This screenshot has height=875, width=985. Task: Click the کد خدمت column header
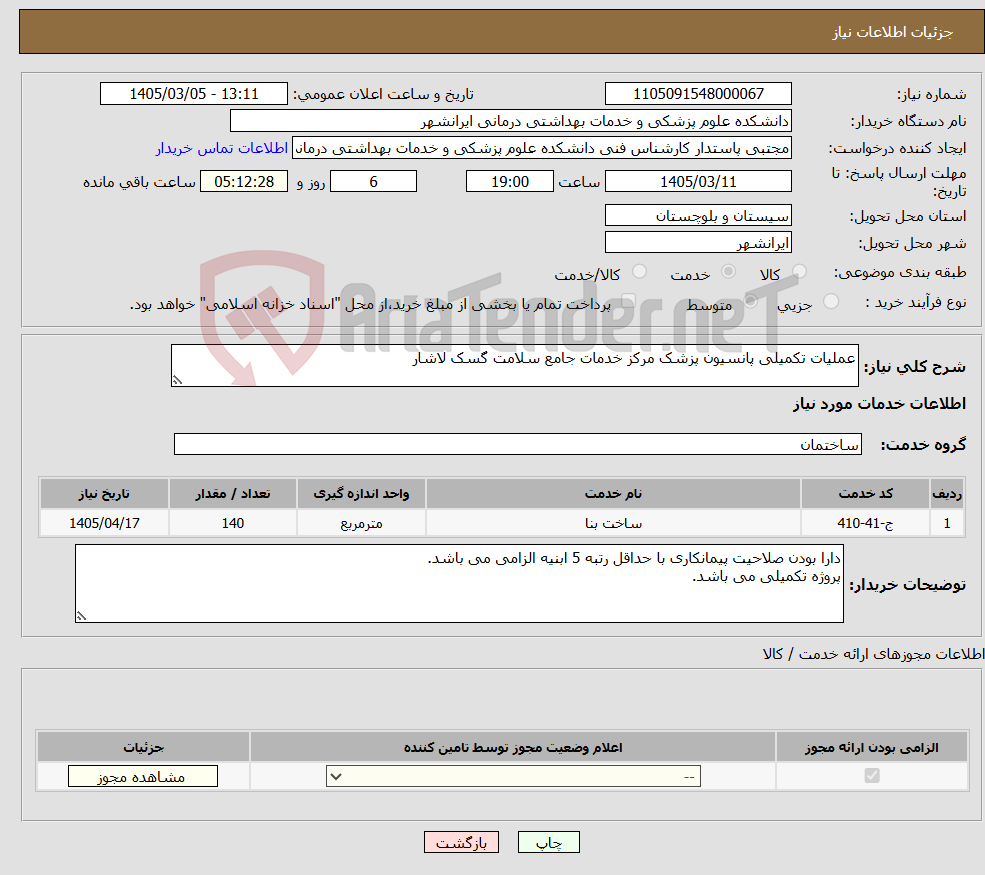865,494
